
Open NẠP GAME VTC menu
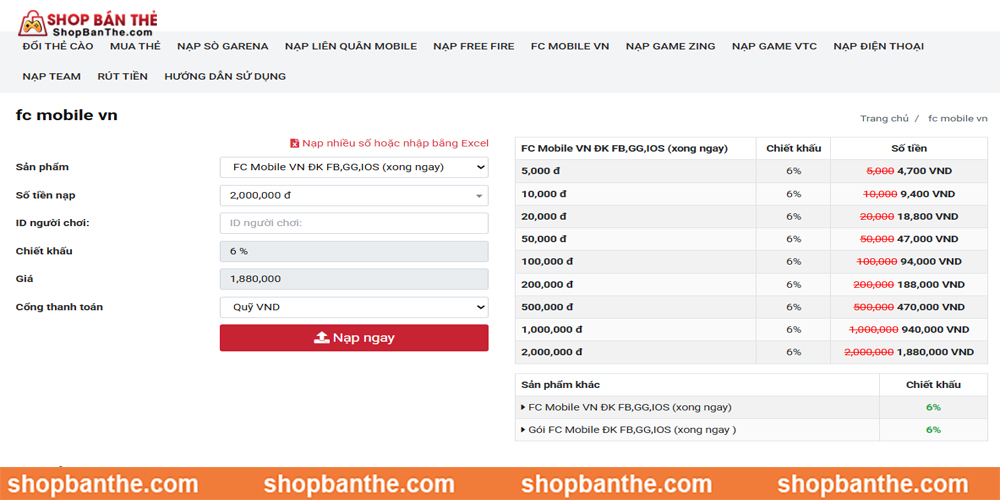(774, 46)
